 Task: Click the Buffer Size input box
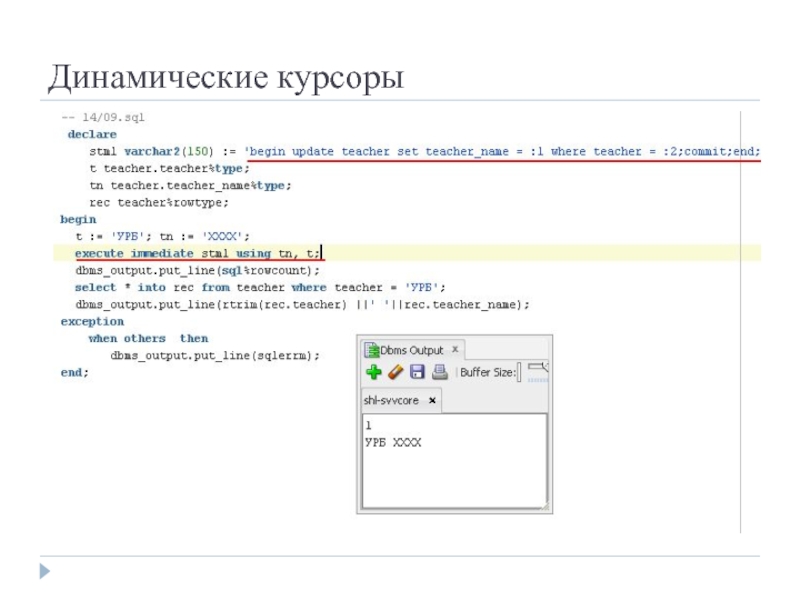pos(519,373)
